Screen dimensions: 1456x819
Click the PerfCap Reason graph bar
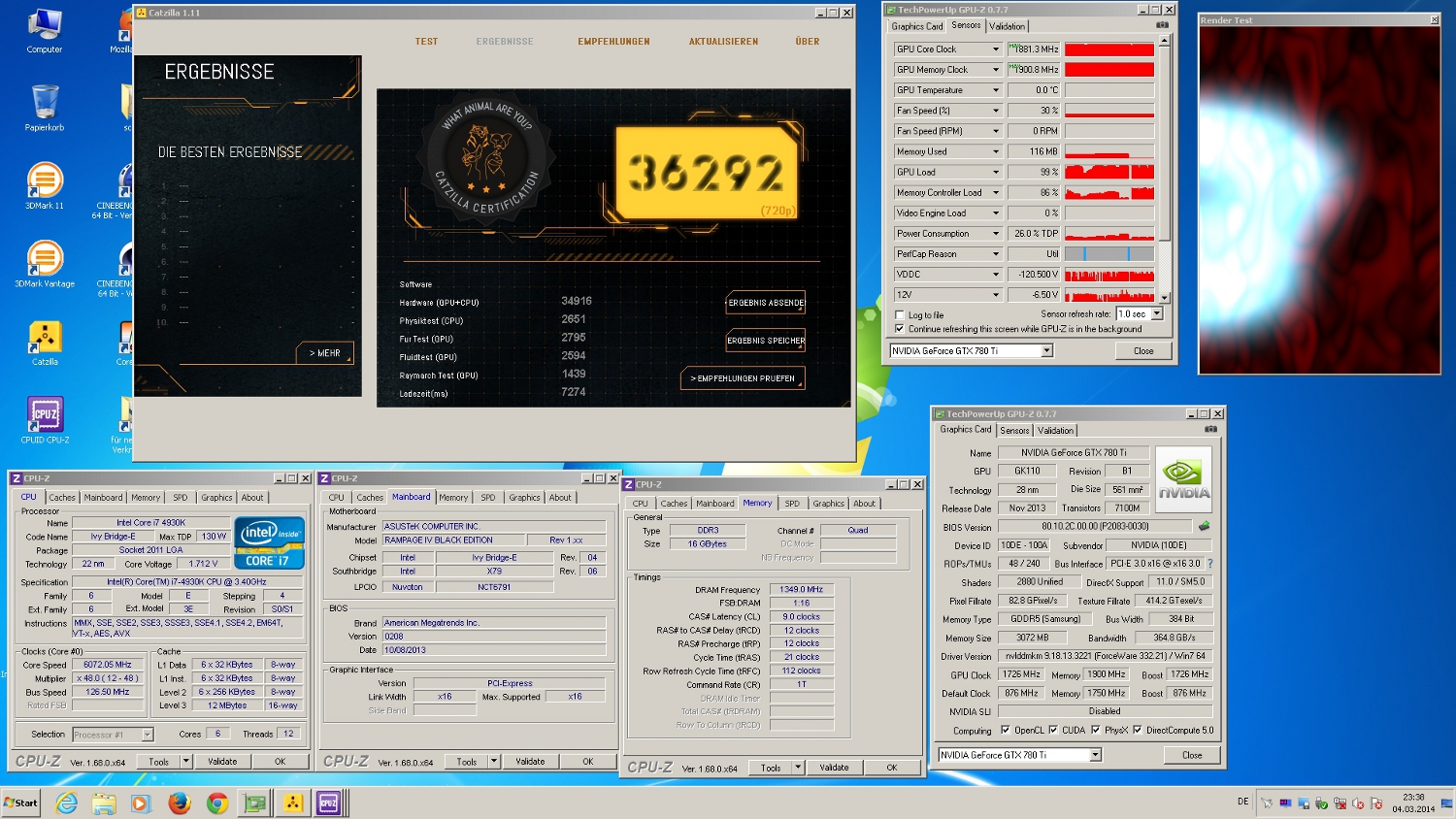coord(1109,254)
